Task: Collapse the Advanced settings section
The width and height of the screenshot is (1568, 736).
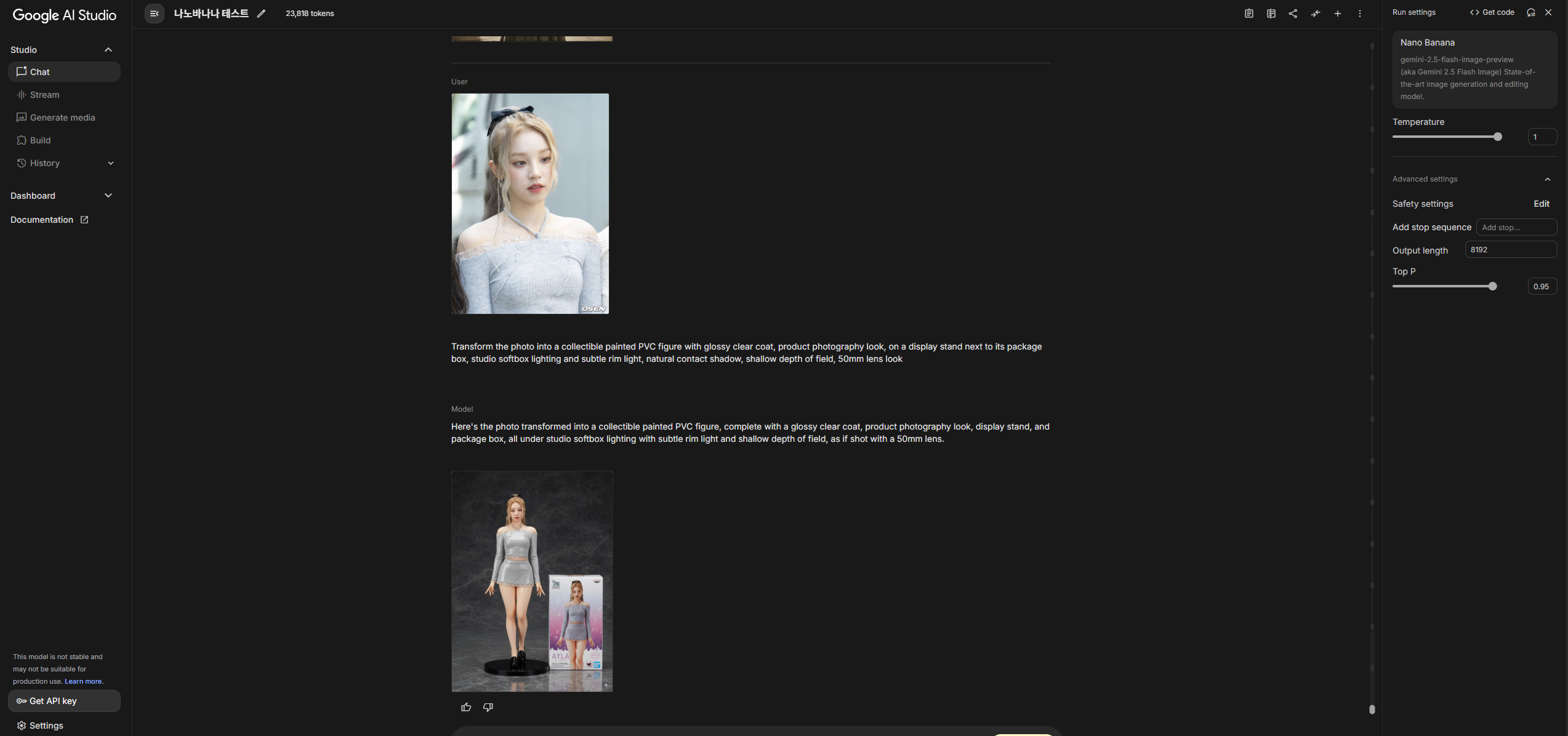Action: point(1547,179)
